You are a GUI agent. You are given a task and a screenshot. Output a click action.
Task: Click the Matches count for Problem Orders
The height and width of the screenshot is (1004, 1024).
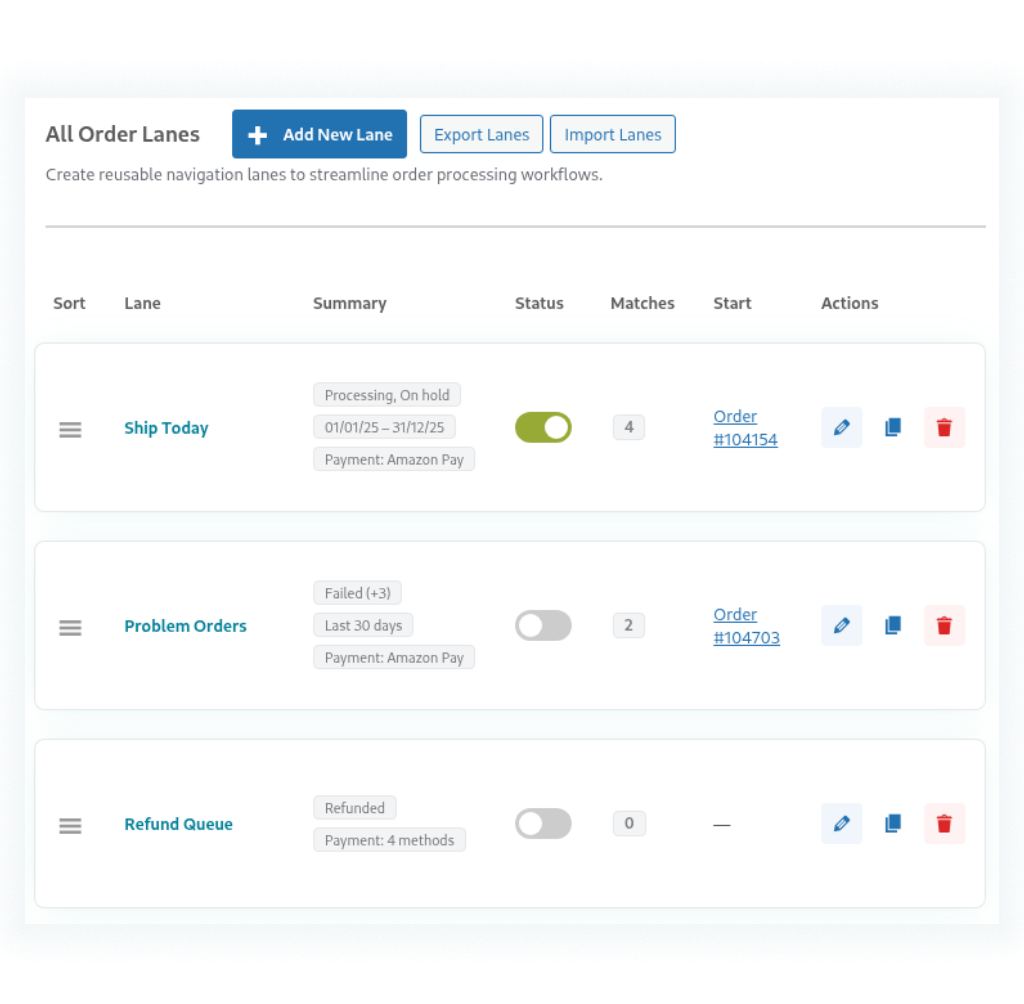pyautogui.click(x=629, y=625)
